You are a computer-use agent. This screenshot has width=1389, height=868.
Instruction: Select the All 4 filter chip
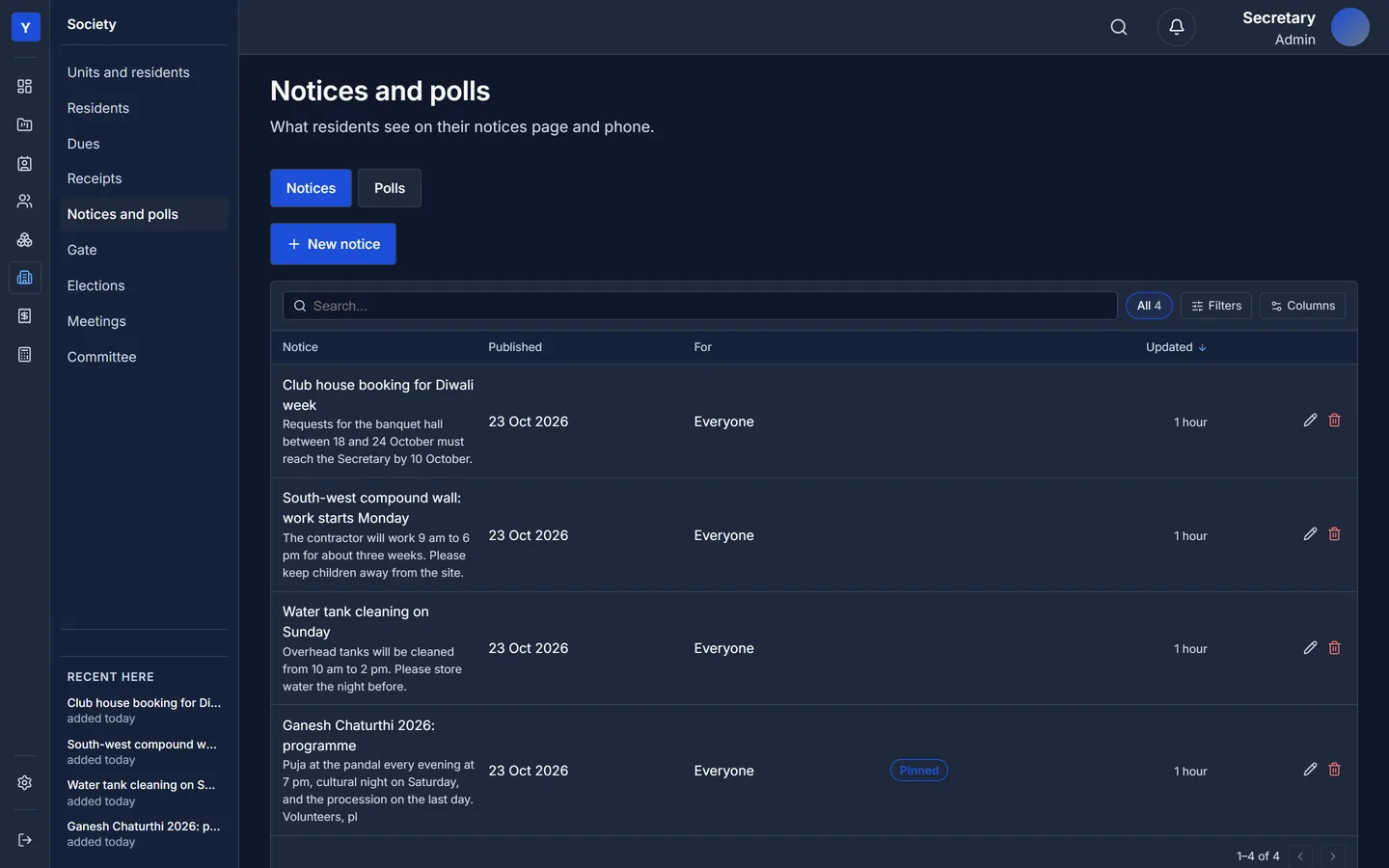[1149, 306]
